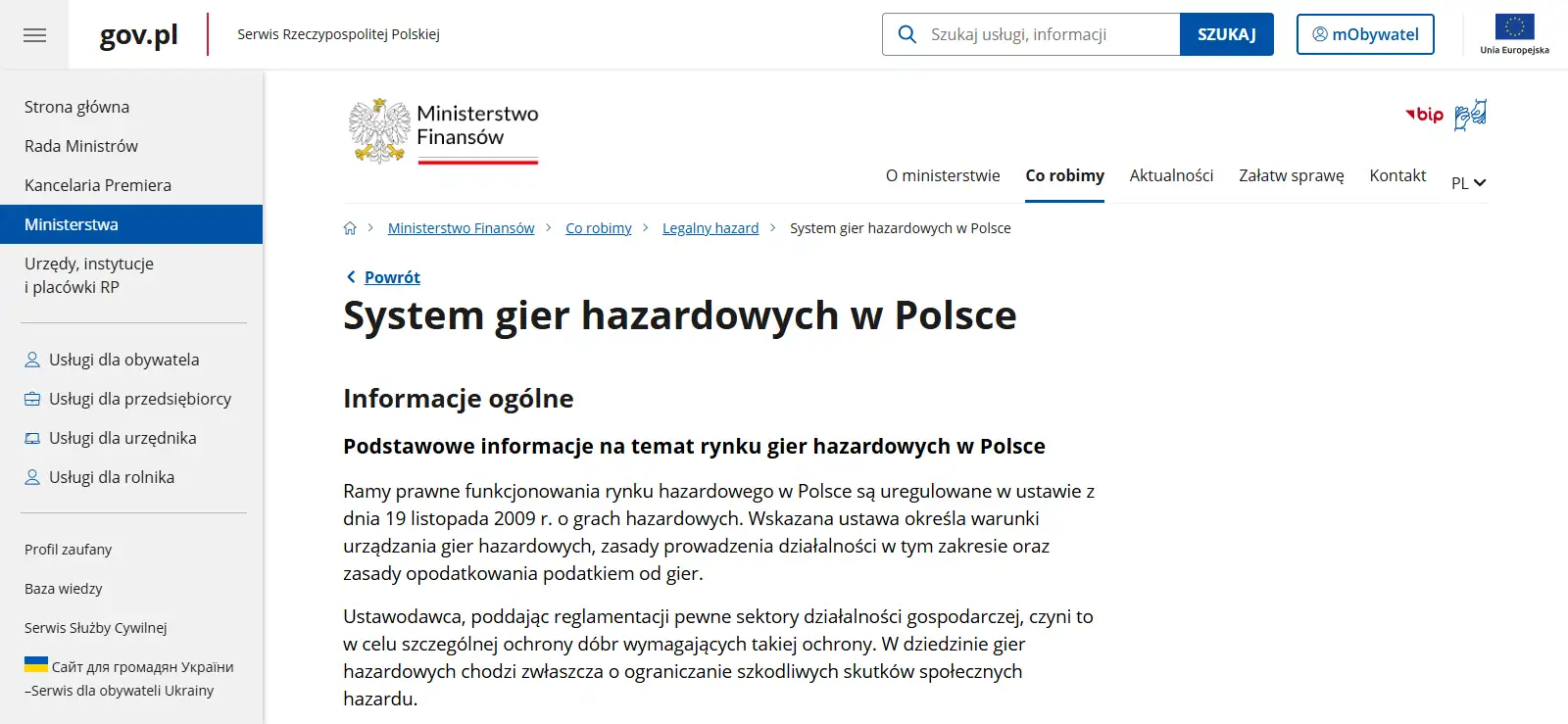Expand the PL language dropdown
This screenshot has height=724, width=1568.
(x=1468, y=183)
